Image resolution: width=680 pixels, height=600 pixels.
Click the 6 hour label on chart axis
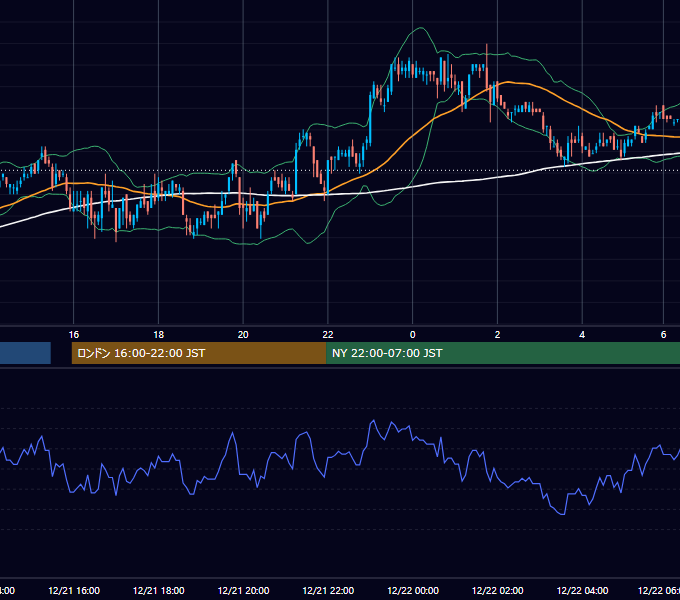pyautogui.click(x=663, y=335)
